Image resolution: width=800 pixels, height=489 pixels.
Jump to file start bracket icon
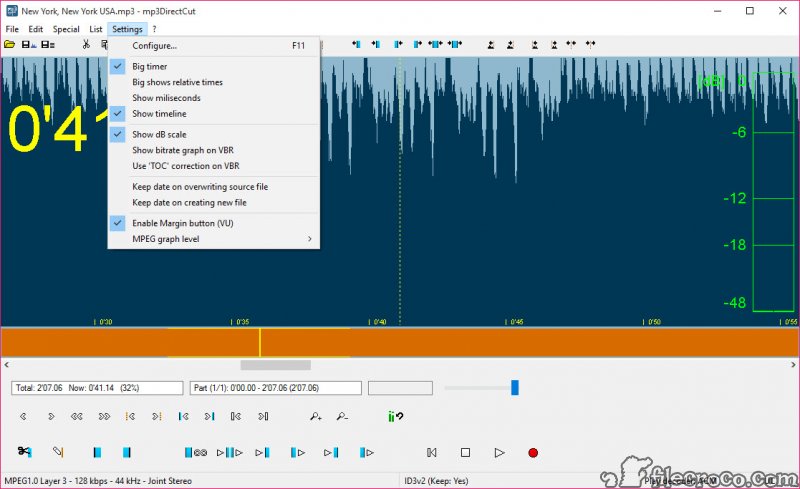coord(236,417)
